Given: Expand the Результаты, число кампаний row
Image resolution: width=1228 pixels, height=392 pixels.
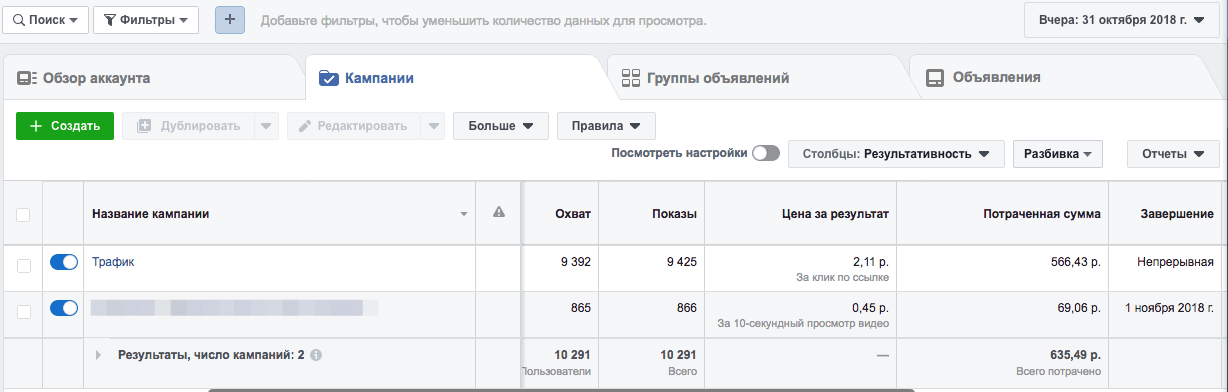Looking at the screenshot, I should coord(98,354).
